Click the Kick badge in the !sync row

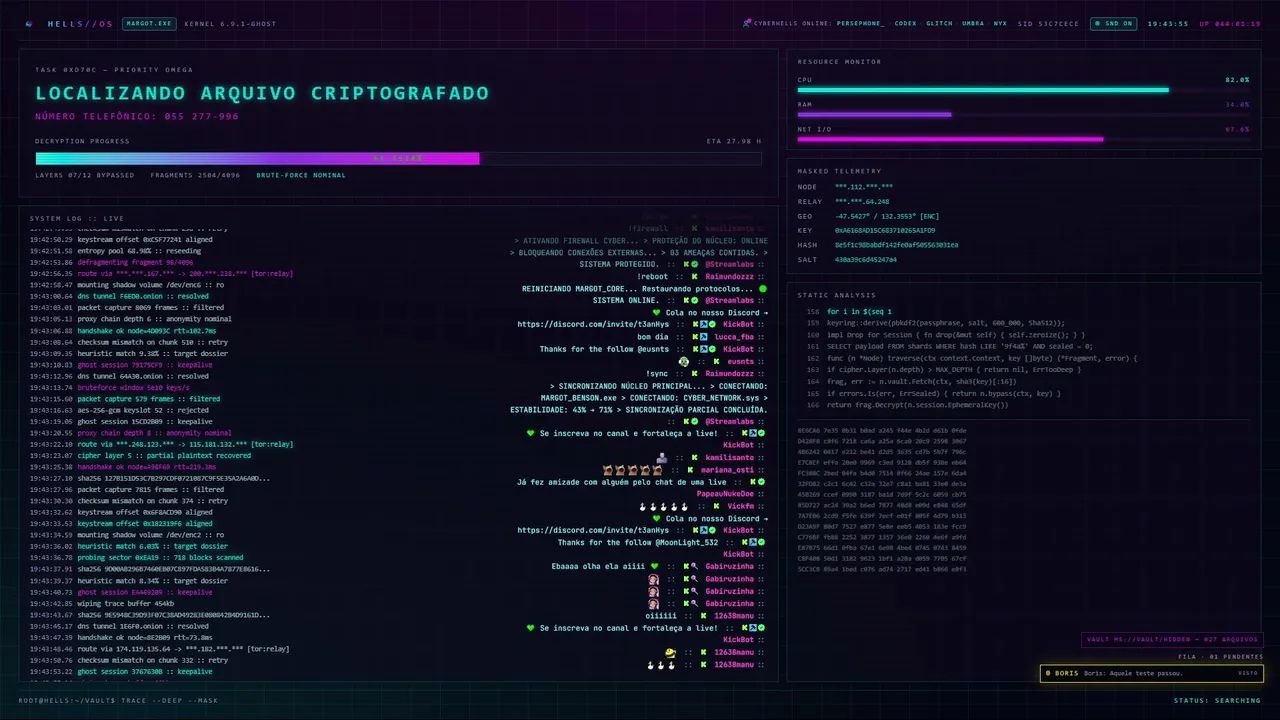(694, 373)
